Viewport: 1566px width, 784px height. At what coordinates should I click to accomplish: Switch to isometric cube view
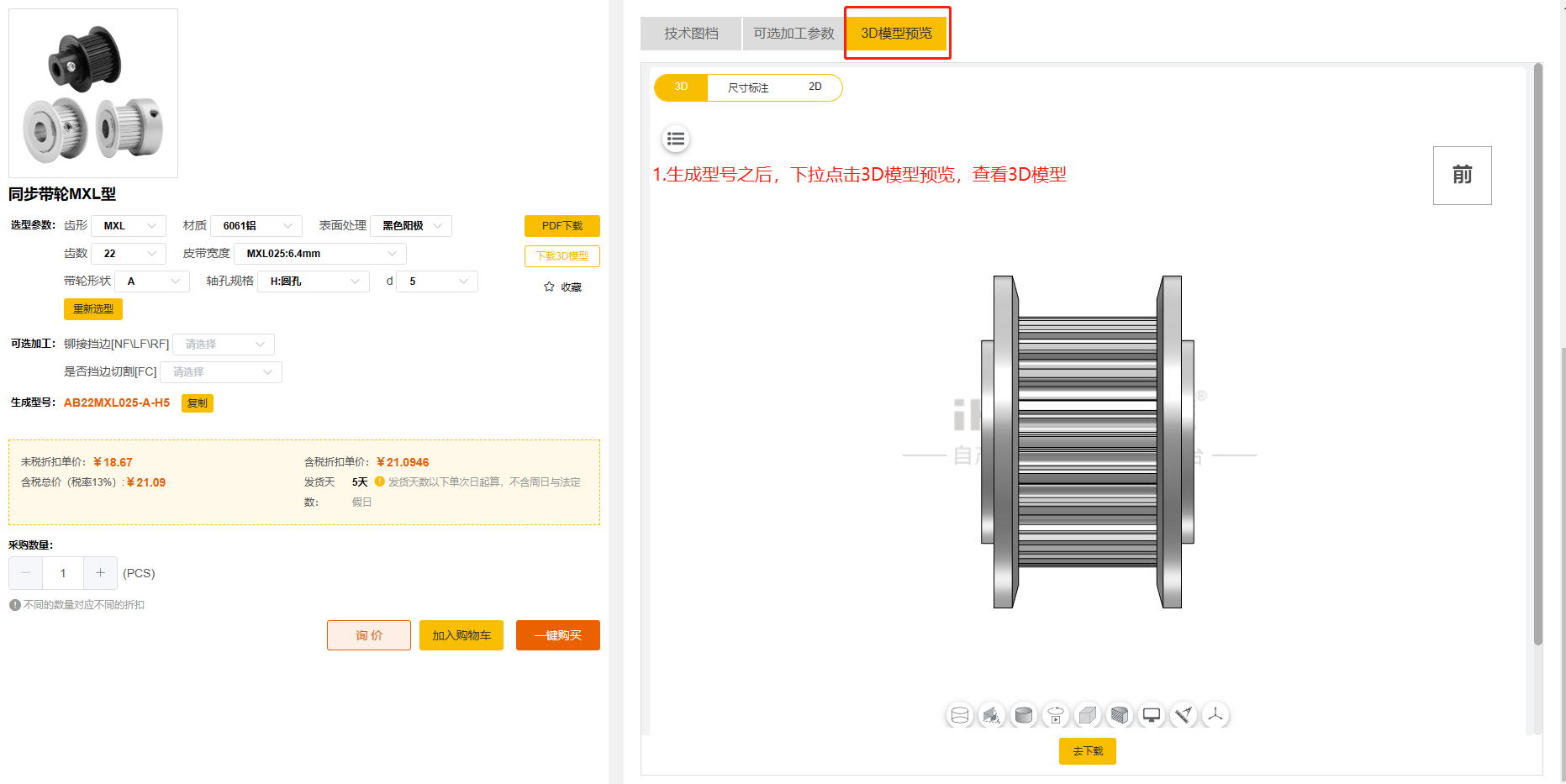(x=1088, y=715)
